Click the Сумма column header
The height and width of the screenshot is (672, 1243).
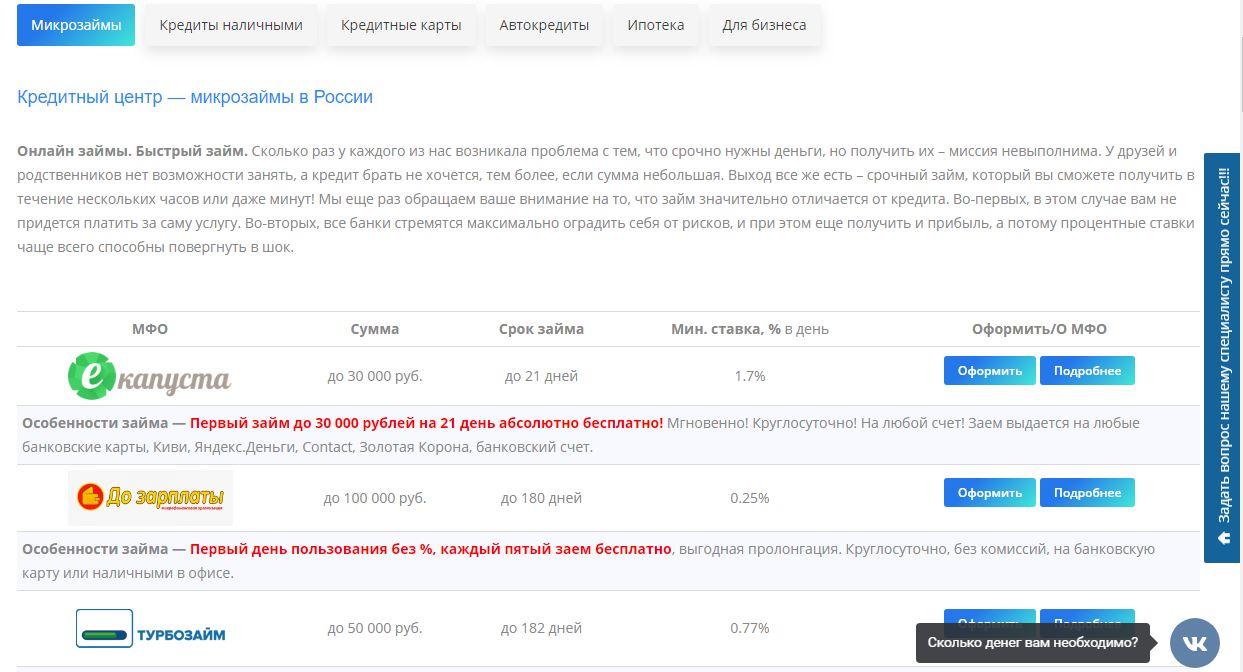point(375,329)
